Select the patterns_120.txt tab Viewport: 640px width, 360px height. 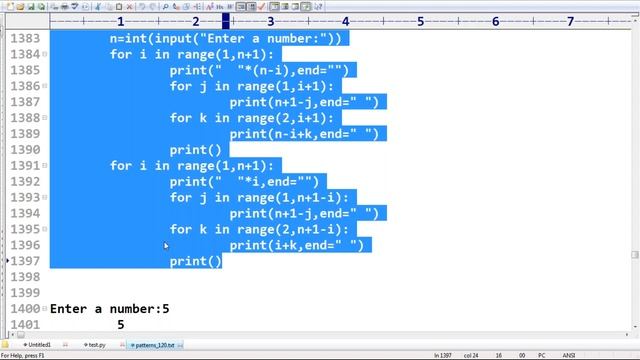(x=155, y=345)
